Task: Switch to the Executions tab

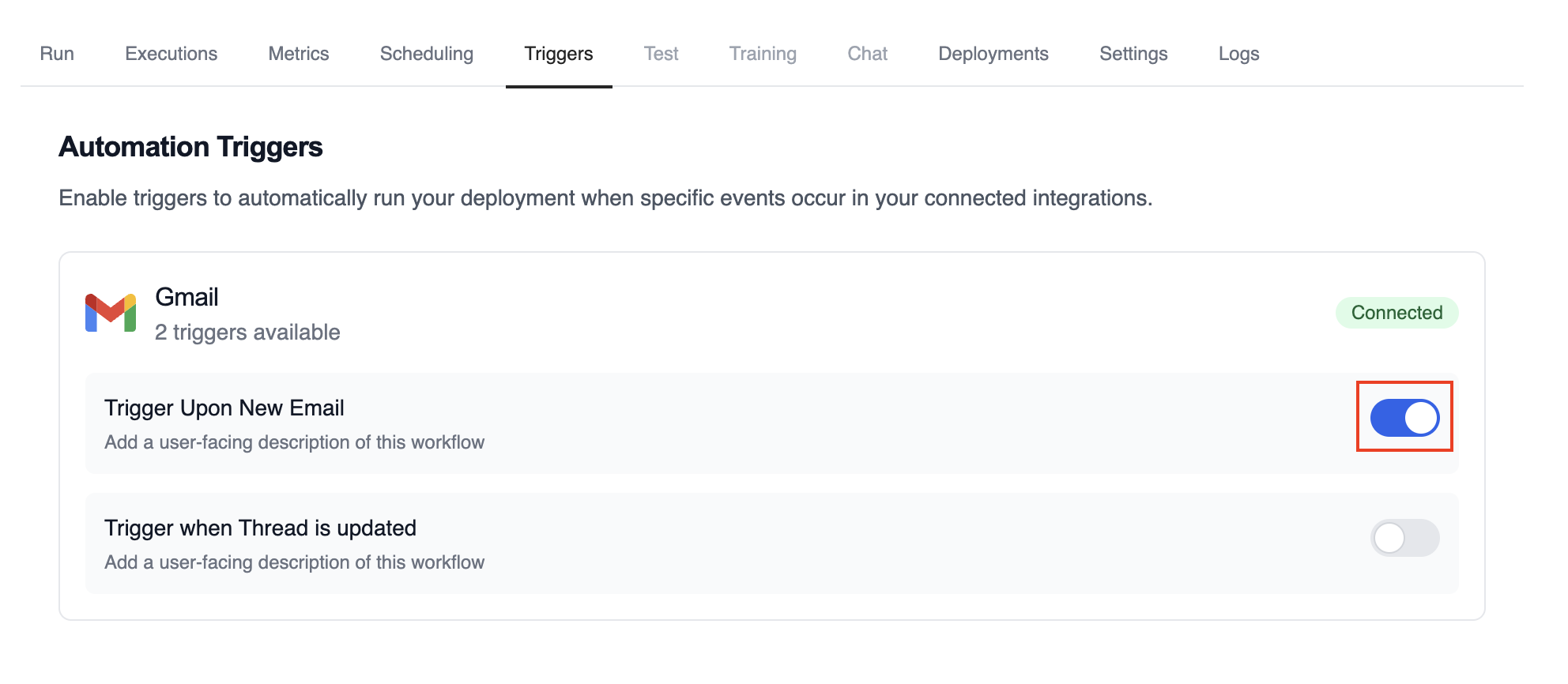Action: click(171, 54)
